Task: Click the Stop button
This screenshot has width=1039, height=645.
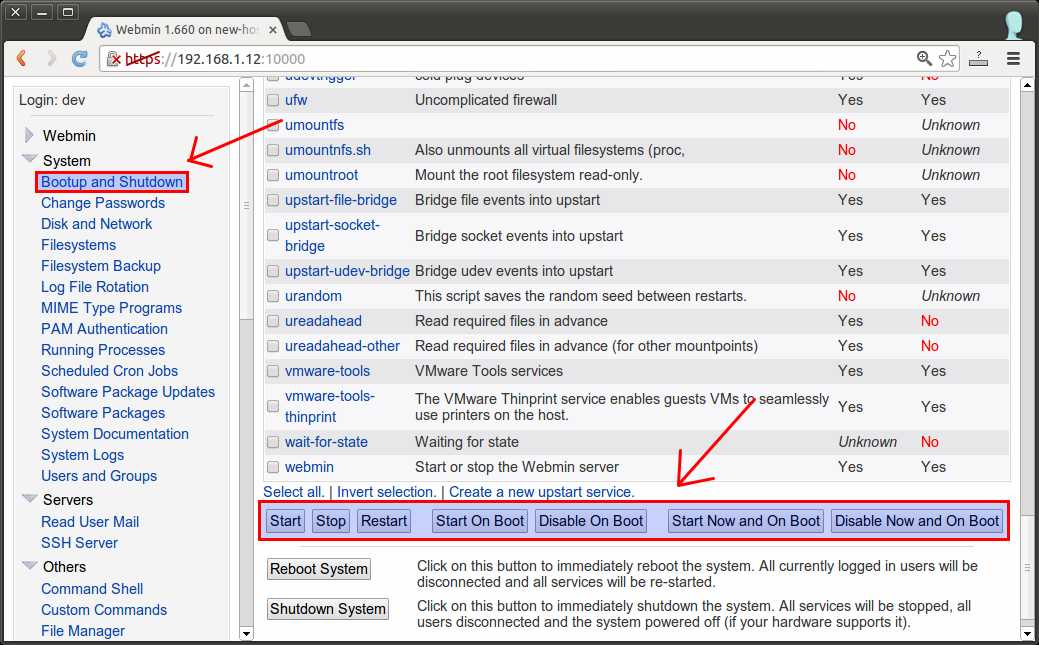Action: coord(331,521)
